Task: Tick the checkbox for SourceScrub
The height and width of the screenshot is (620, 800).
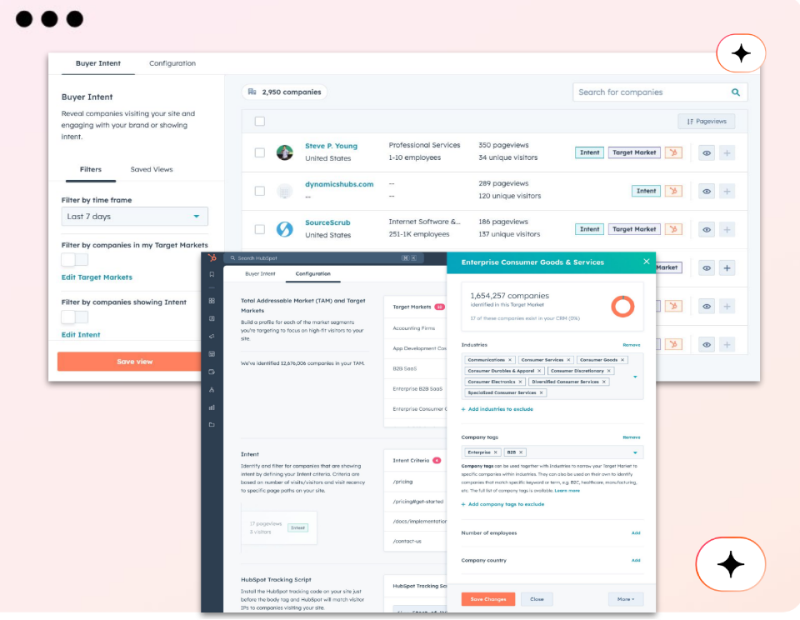Action: pyautogui.click(x=260, y=229)
